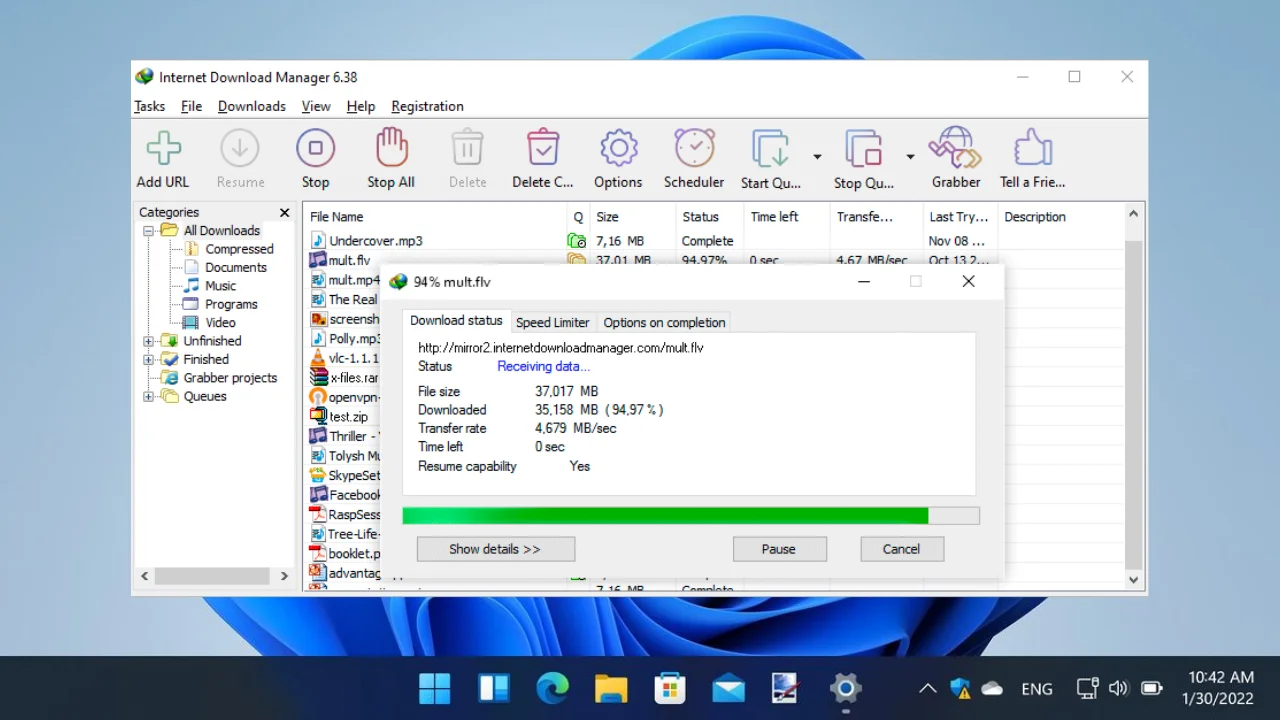Open Stop Queue dropdown arrow
The width and height of the screenshot is (1280, 720).
[910, 157]
